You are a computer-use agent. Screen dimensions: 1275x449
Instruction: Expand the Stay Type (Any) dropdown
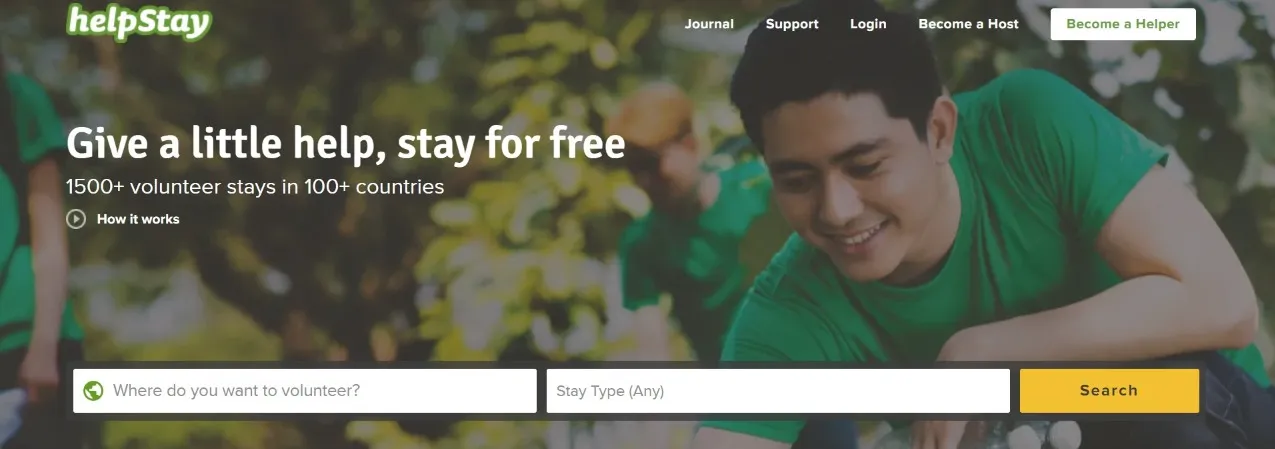click(778, 391)
